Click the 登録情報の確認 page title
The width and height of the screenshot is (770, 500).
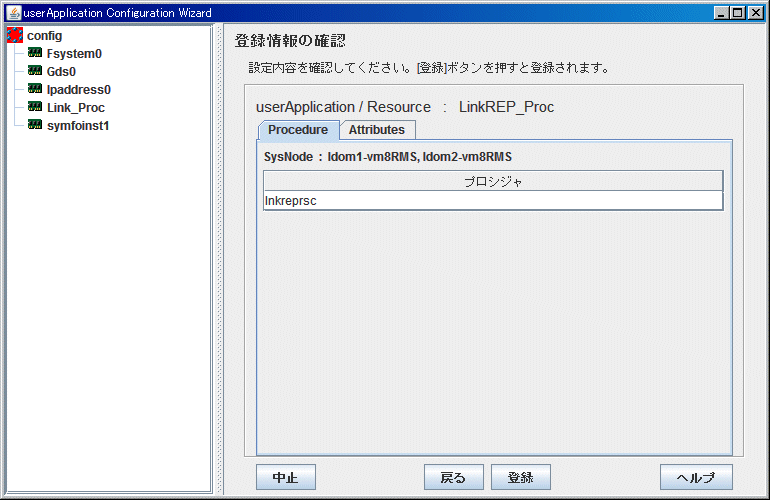(290, 41)
